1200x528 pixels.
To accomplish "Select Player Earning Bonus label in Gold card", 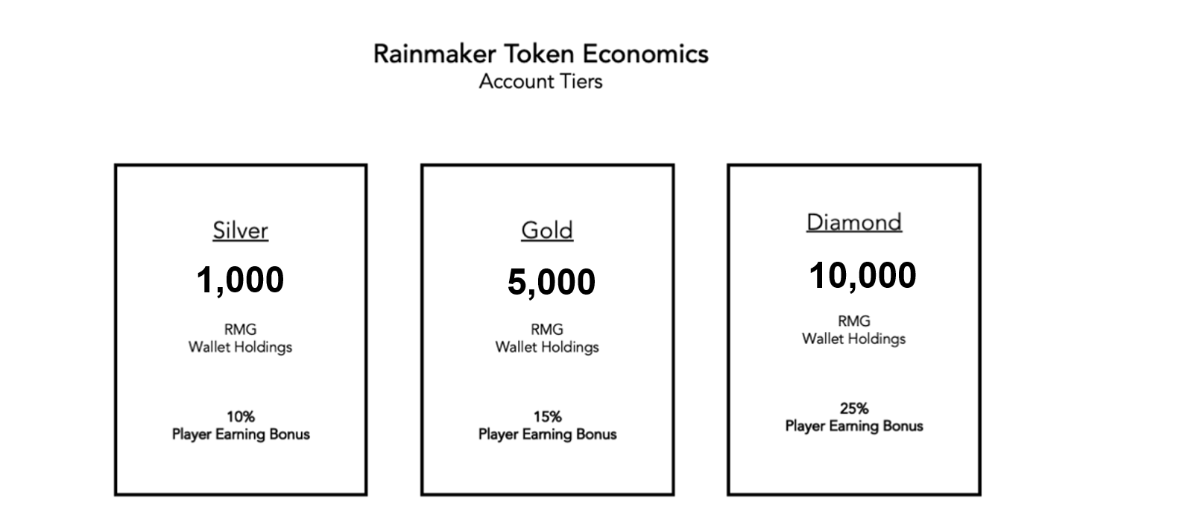I will pos(547,434).
